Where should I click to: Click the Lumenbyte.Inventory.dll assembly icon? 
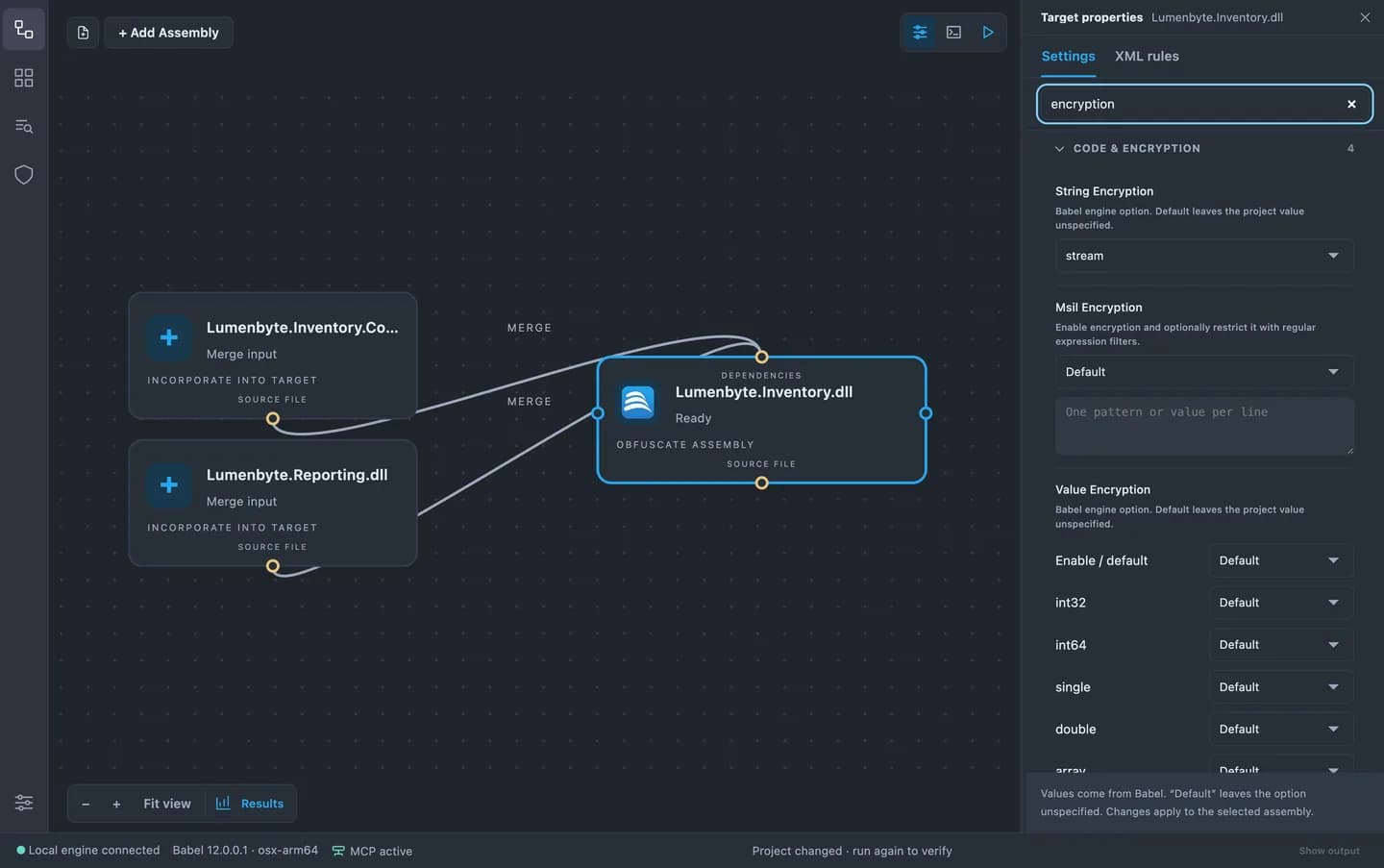637,402
